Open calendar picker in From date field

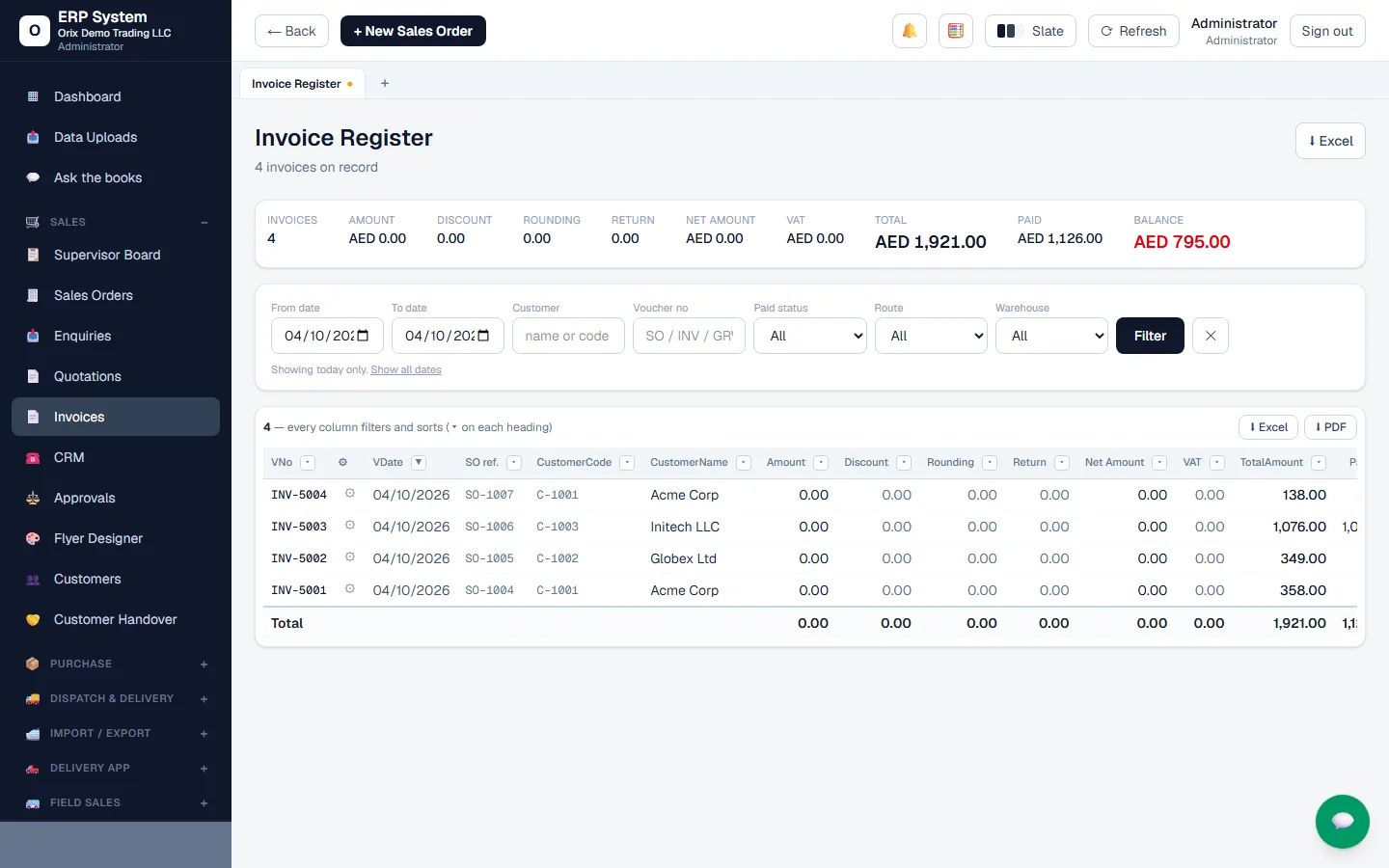[x=364, y=336]
